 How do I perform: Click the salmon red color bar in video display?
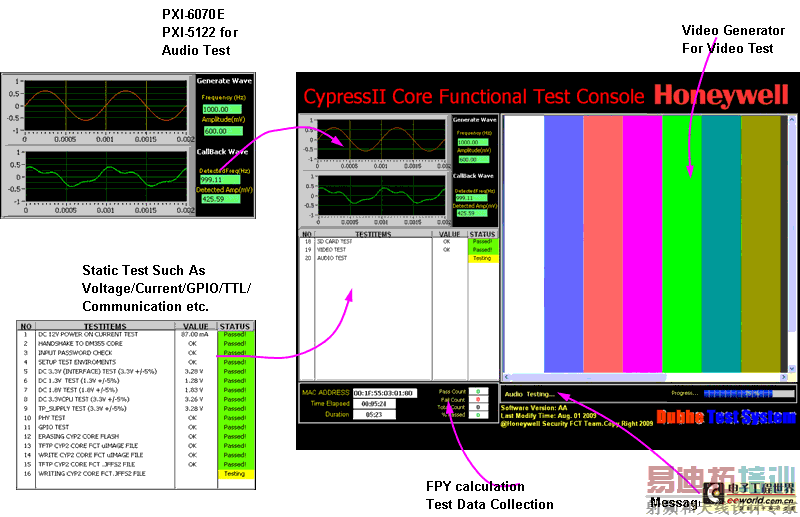point(603,244)
